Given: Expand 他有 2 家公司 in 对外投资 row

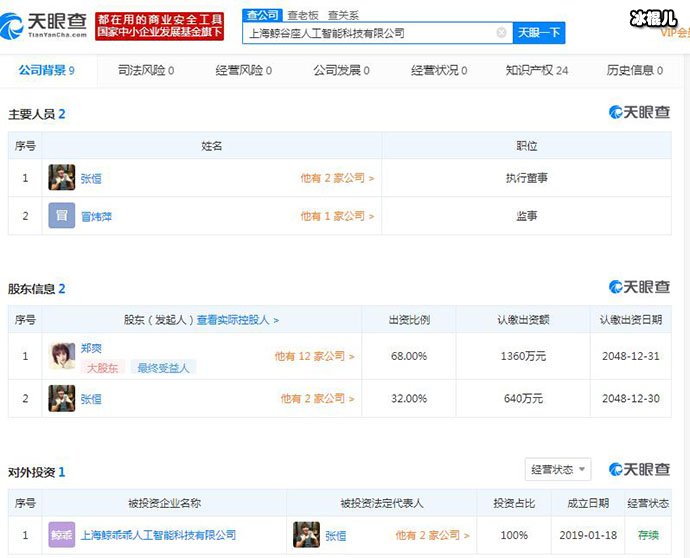Looking at the screenshot, I should pos(432,536).
